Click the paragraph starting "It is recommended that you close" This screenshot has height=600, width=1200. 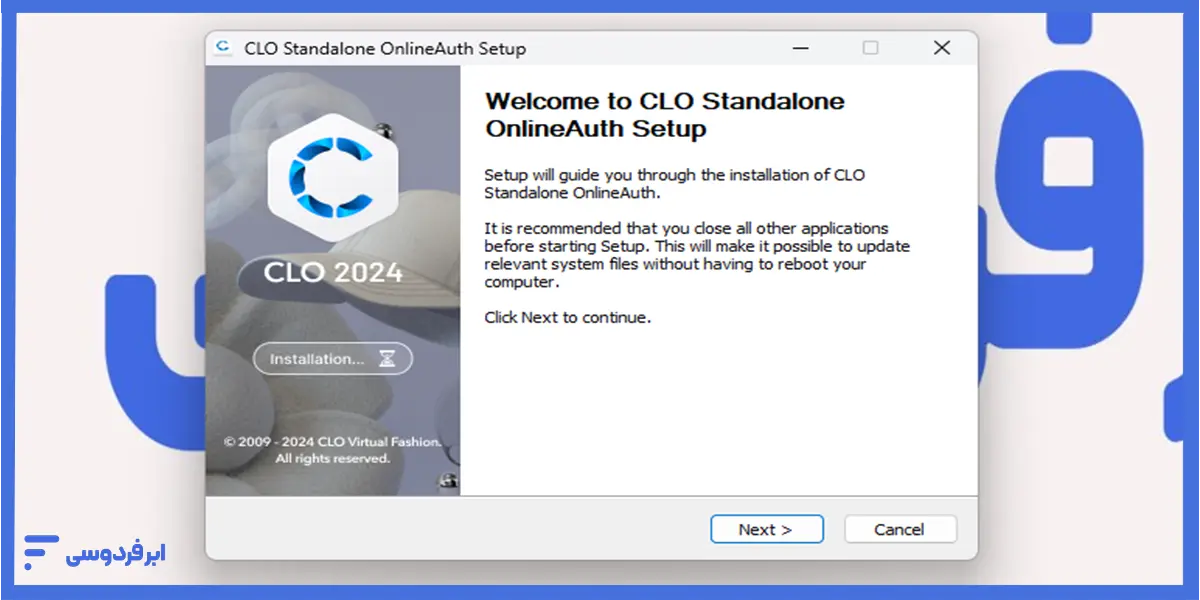coord(697,255)
